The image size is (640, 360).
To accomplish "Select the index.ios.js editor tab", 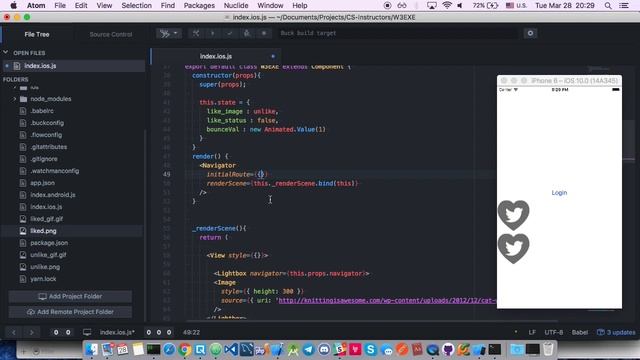I will click(216, 56).
